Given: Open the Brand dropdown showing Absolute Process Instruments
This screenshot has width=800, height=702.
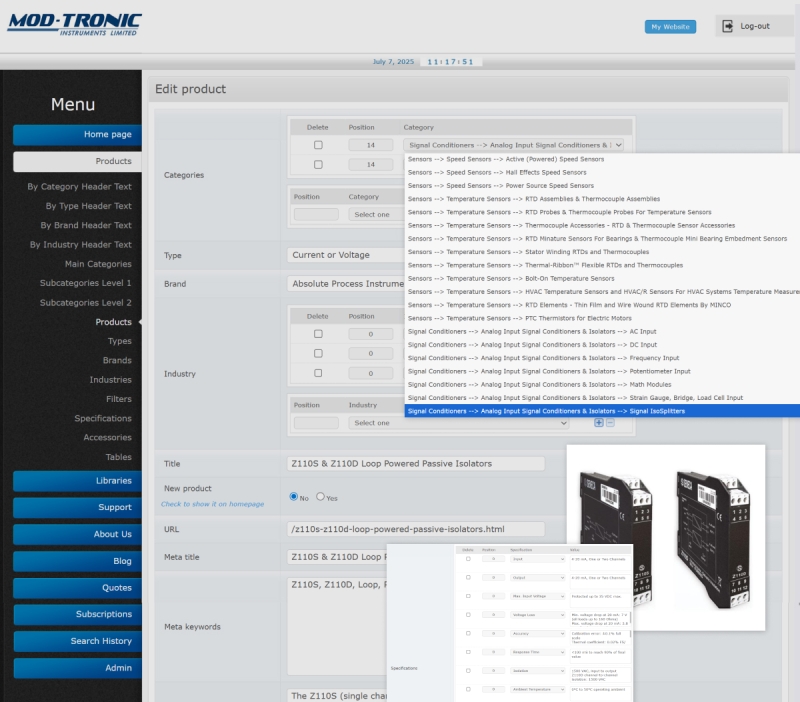Looking at the screenshot, I should 346,284.
